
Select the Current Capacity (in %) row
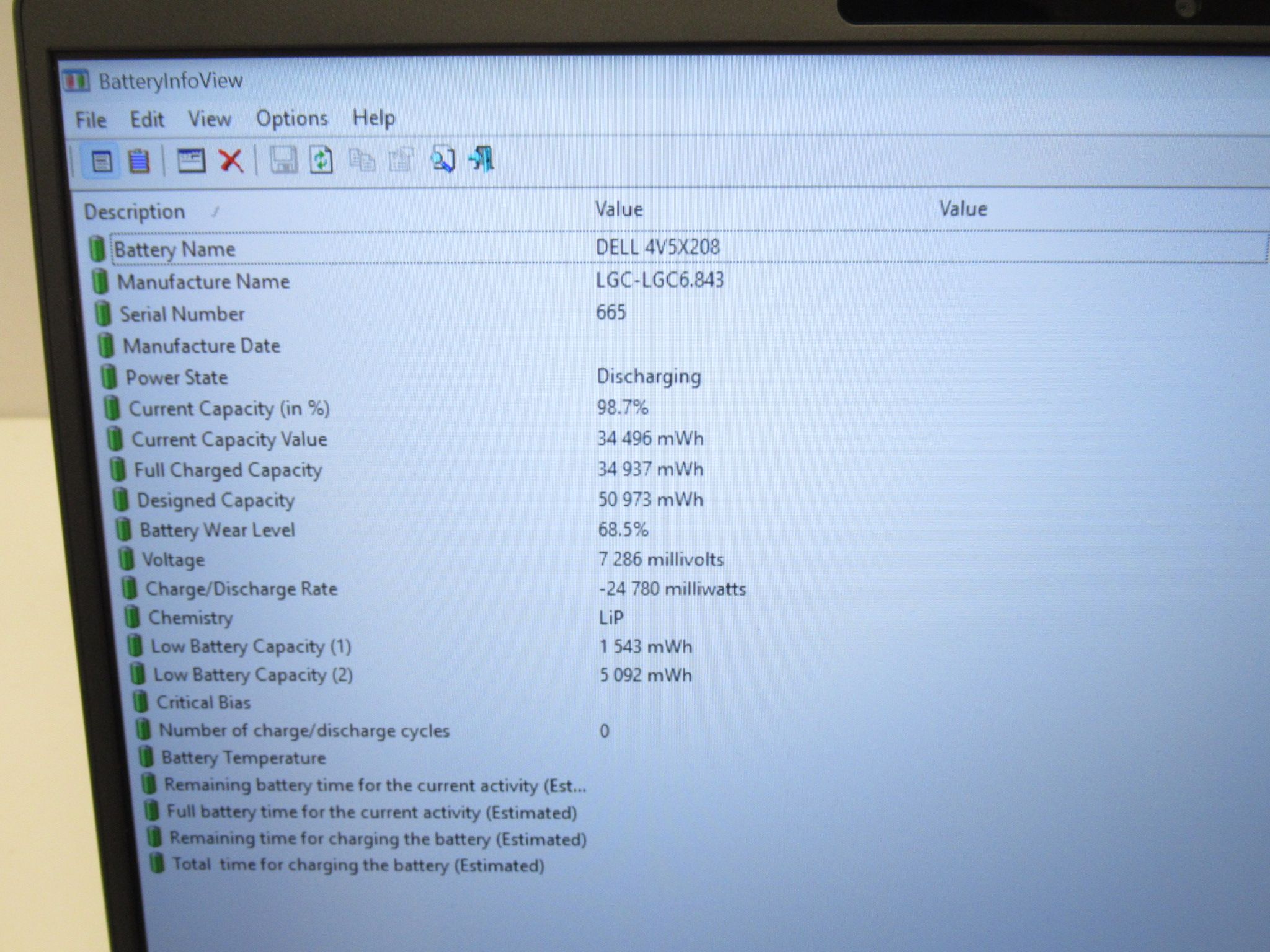point(686,408)
